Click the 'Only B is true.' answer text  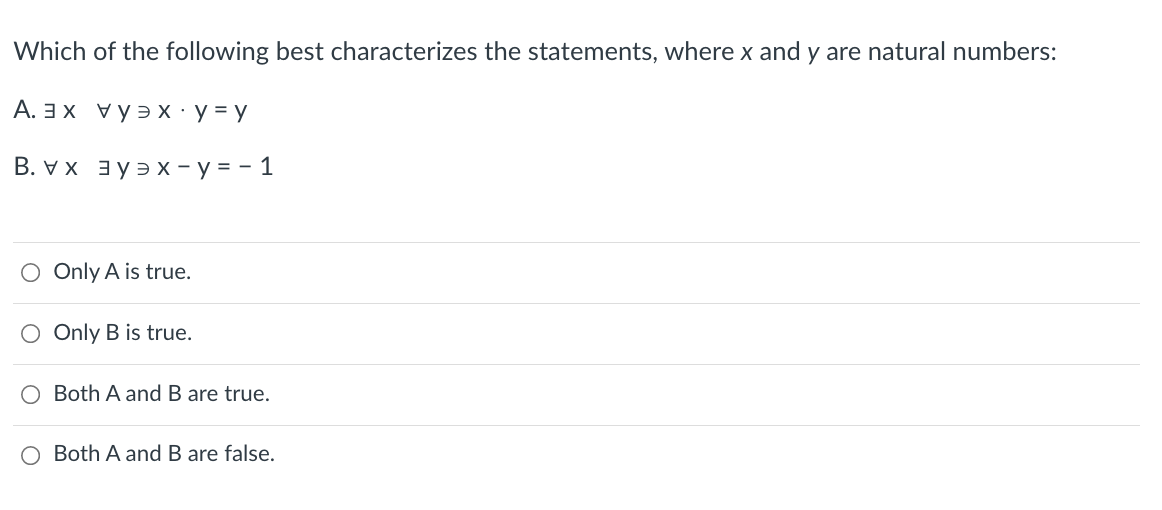[x=123, y=333]
